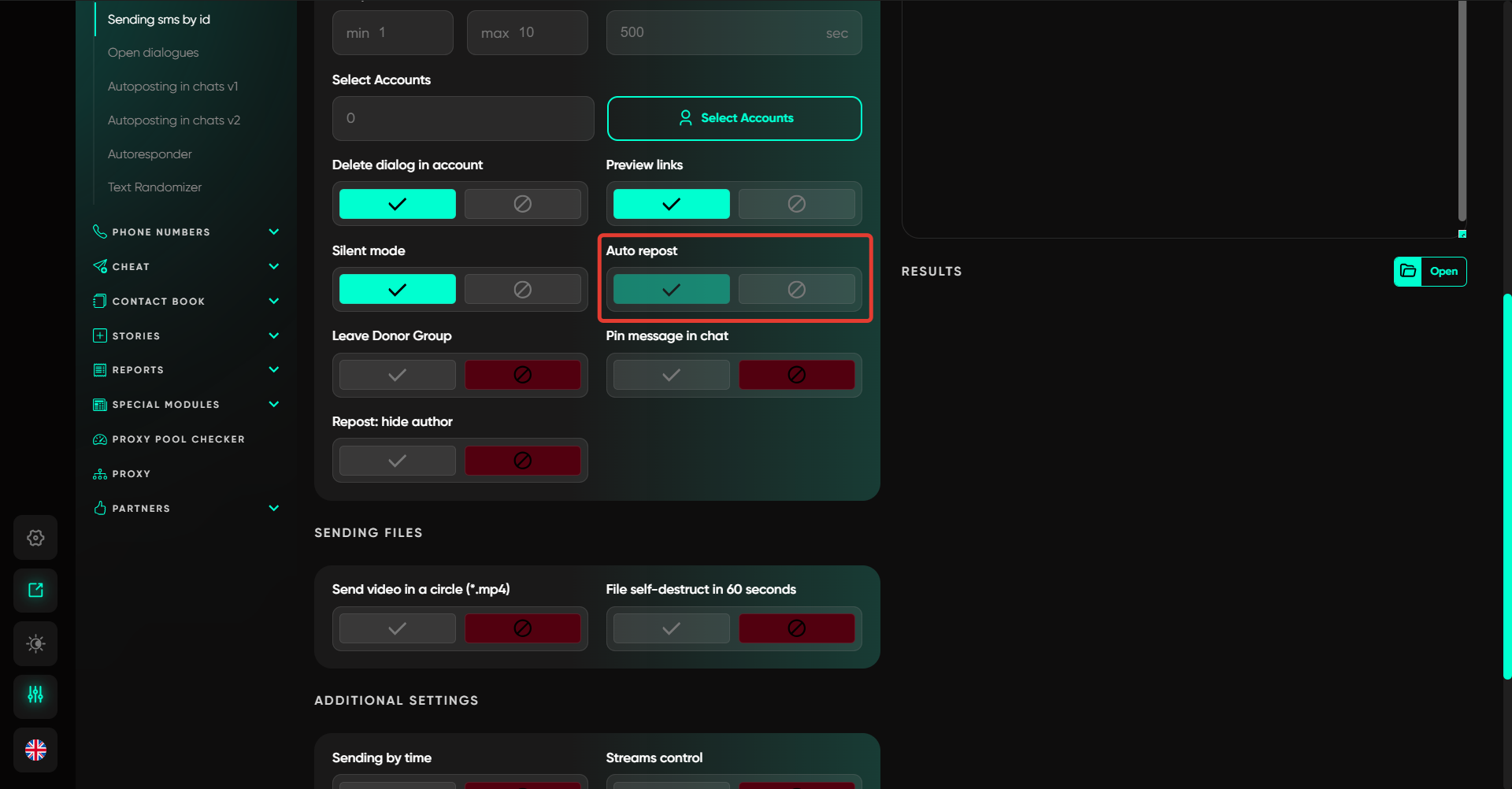Click the page vertical scrollbar on right

click(x=1506, y=484)
